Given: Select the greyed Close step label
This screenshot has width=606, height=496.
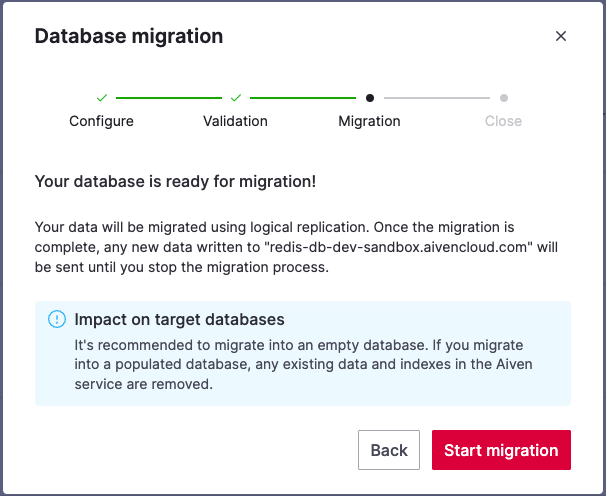Looking at the screenshot, I should pos(503,121).
